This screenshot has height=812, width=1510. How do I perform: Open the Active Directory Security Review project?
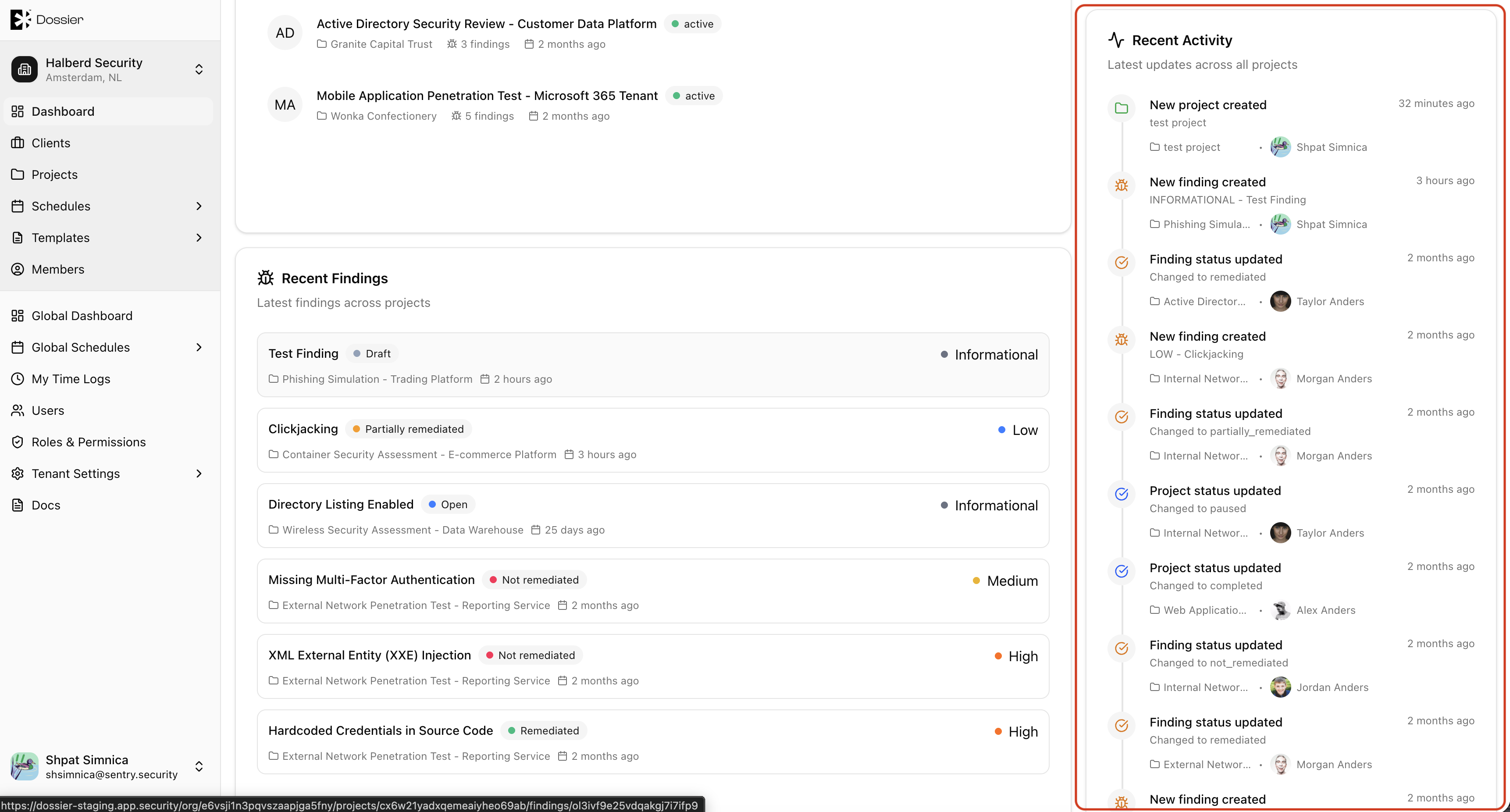click(x=486, y=24)
